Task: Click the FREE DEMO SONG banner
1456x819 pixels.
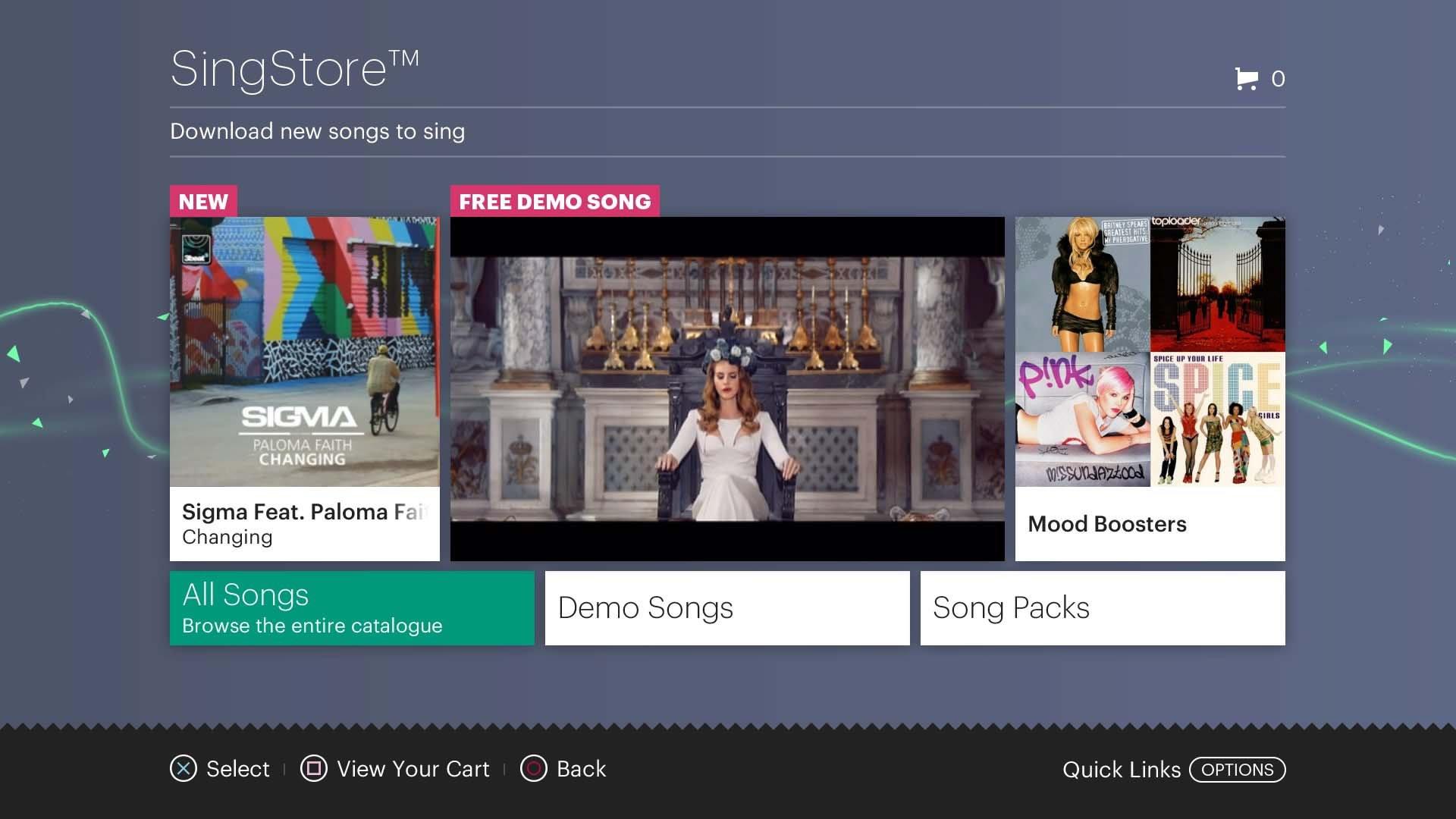Action: (554, 201)
